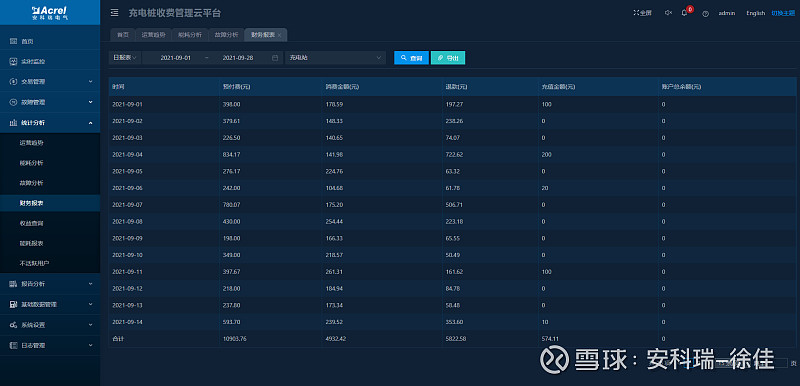Click the blue 查询 search button

(411, 58)
